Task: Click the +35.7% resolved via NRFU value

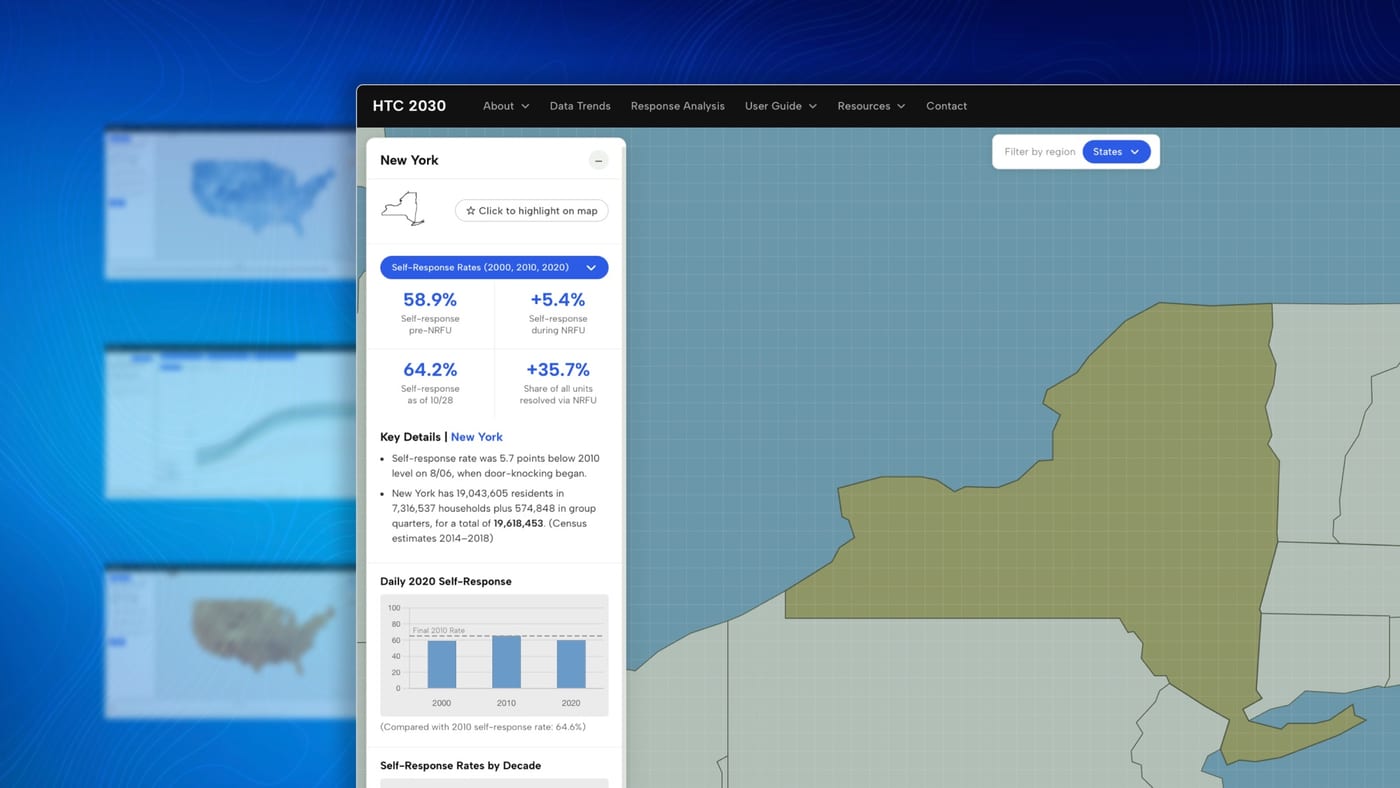Action: tap(558, 370)
